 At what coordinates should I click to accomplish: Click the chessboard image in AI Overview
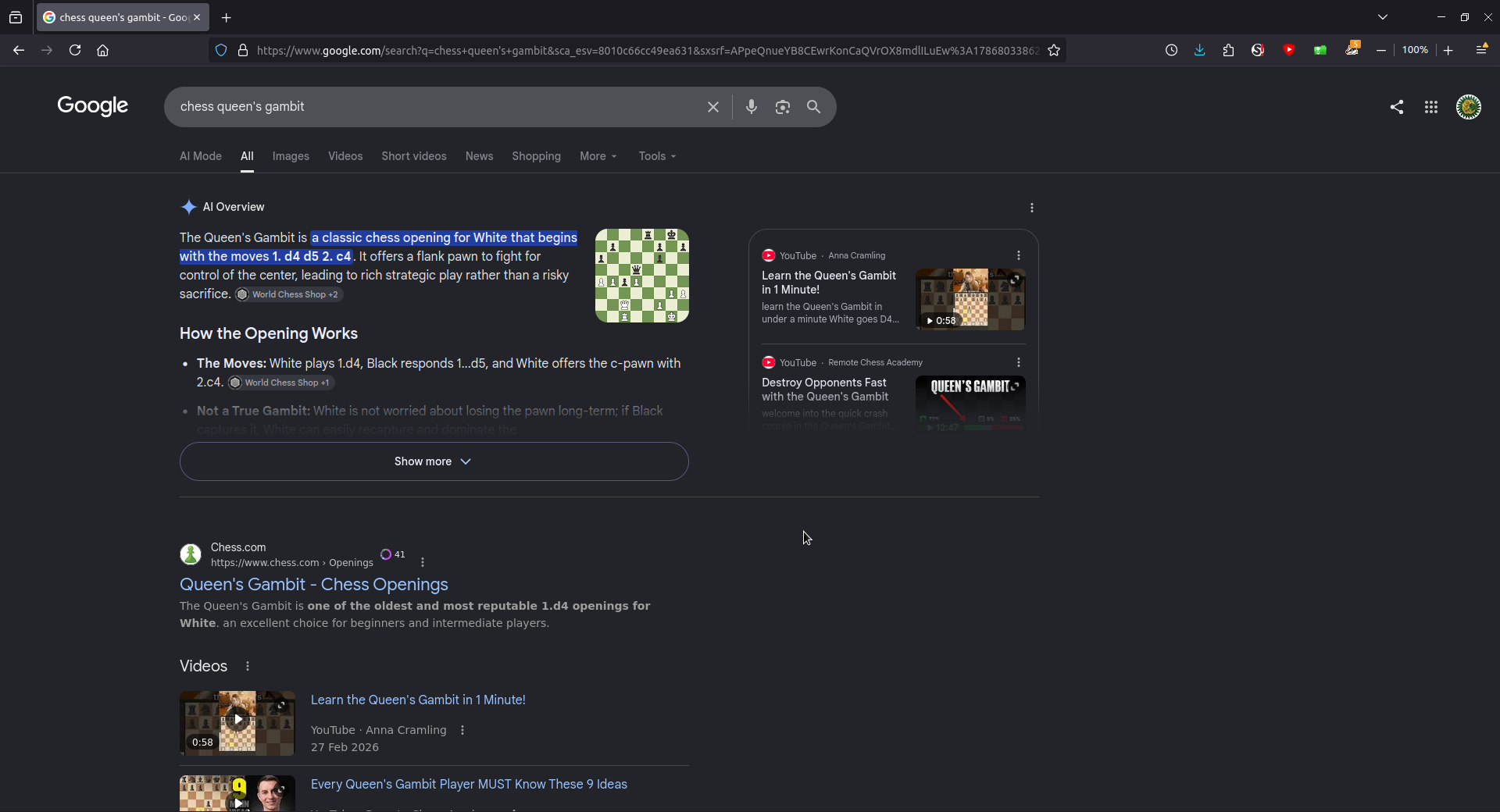click(x=642, y=276)
